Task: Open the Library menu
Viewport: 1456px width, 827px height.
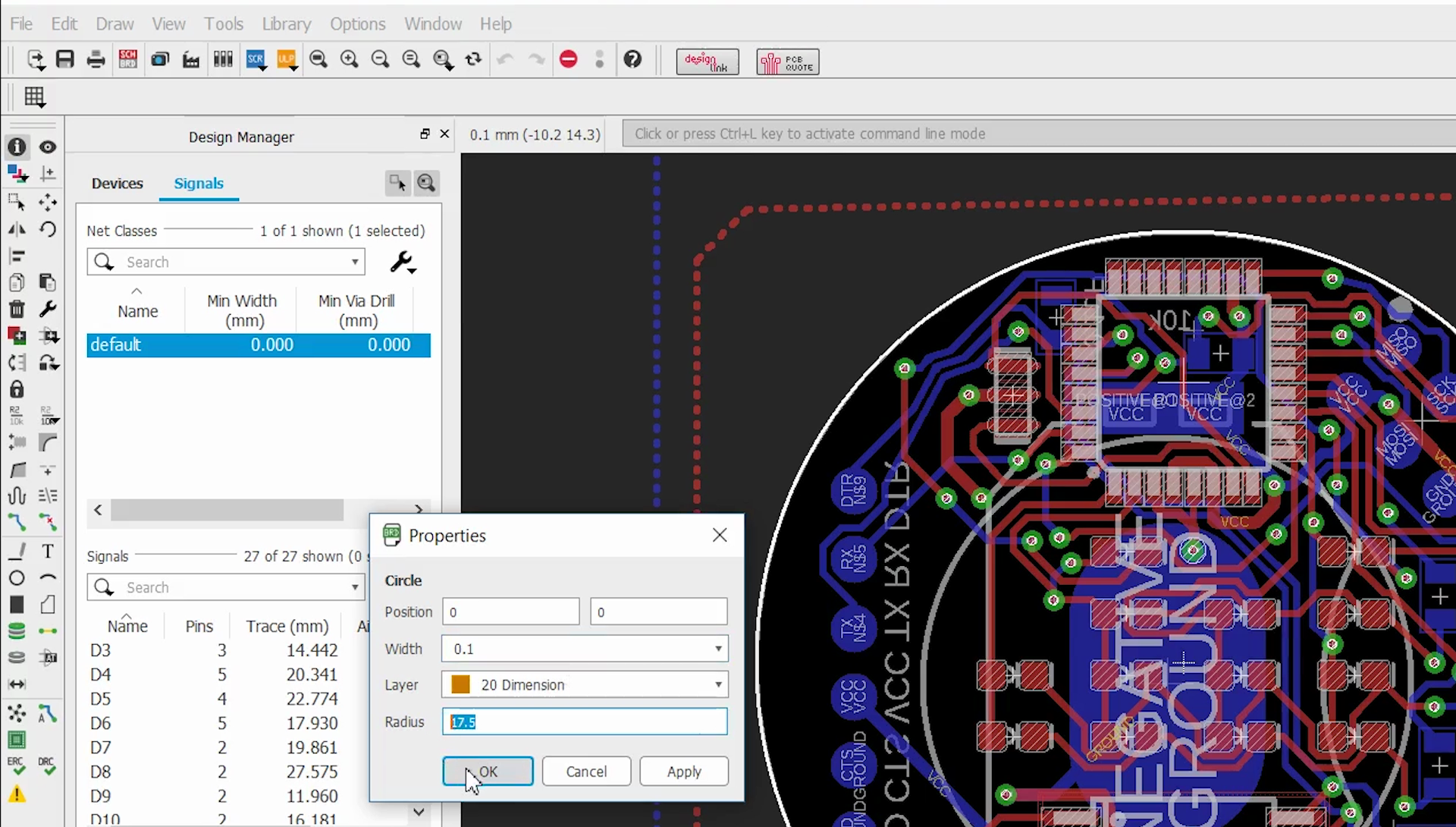Action: (x=287, y=24)
